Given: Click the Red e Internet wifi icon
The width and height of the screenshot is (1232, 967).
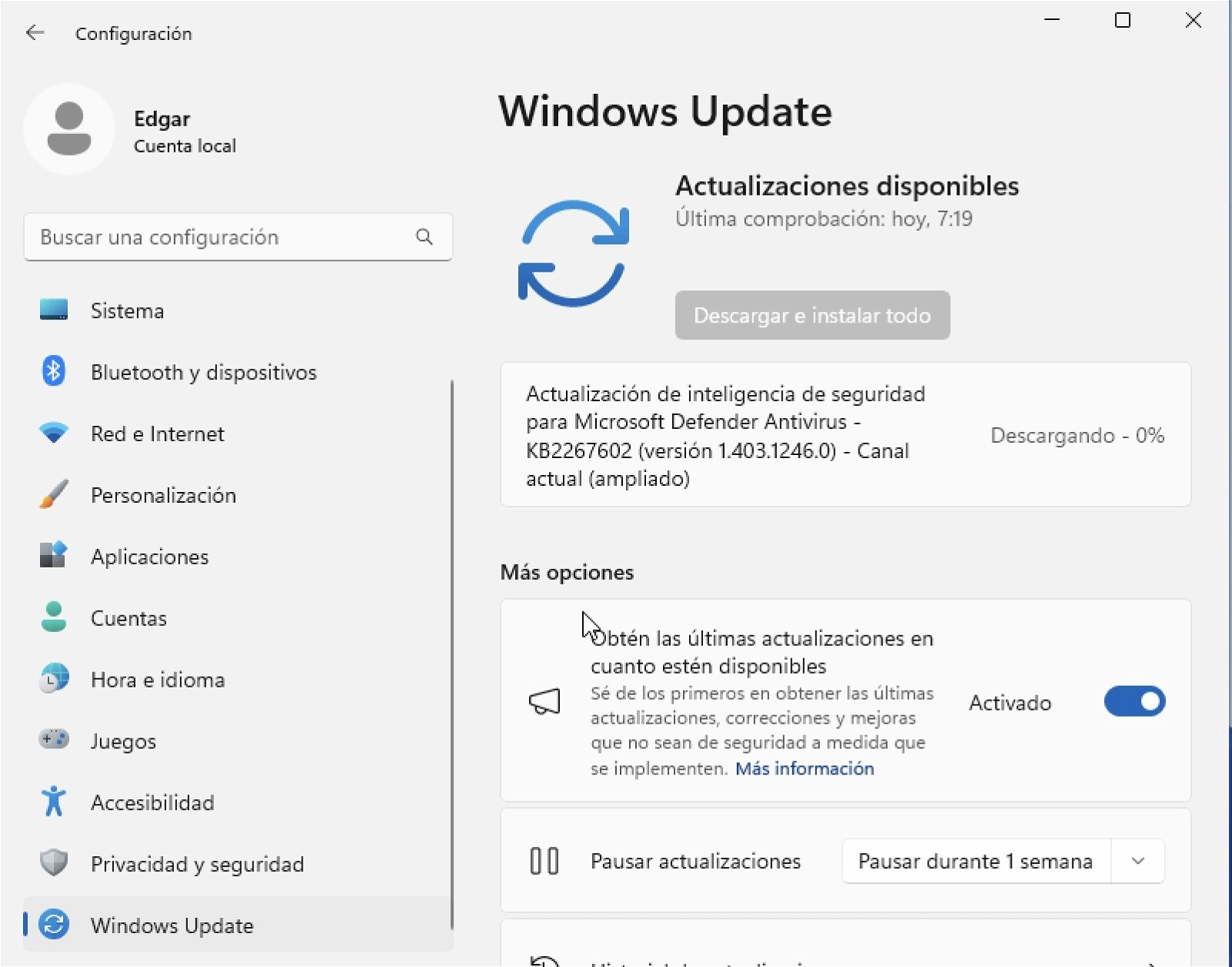Looking at the screenshot, I should pyautogui.click(x=54, y=433).
